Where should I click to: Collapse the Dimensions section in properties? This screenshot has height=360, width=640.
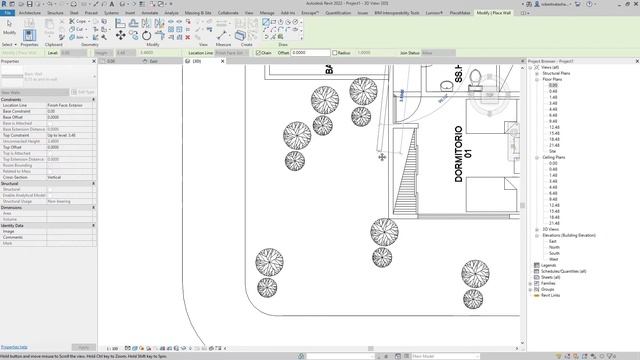tap(93, 207)
